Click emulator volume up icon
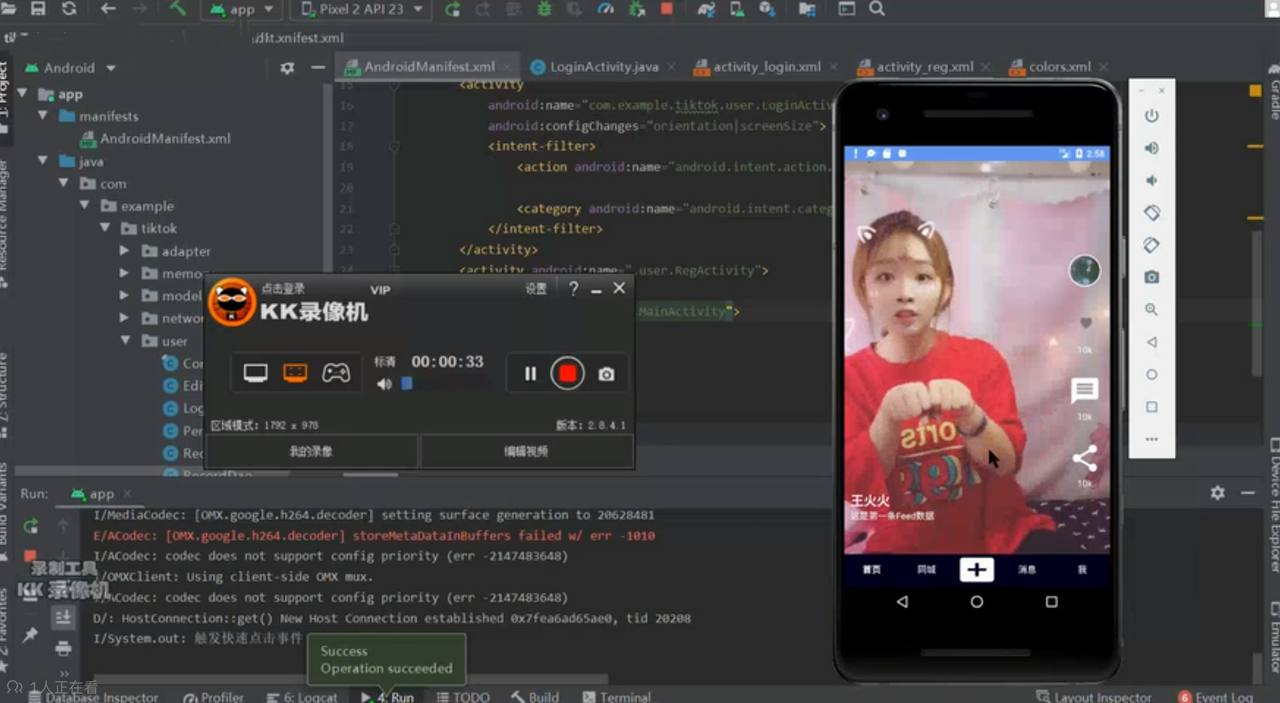Screen dimensions: 1280x703 point(1152,148)
